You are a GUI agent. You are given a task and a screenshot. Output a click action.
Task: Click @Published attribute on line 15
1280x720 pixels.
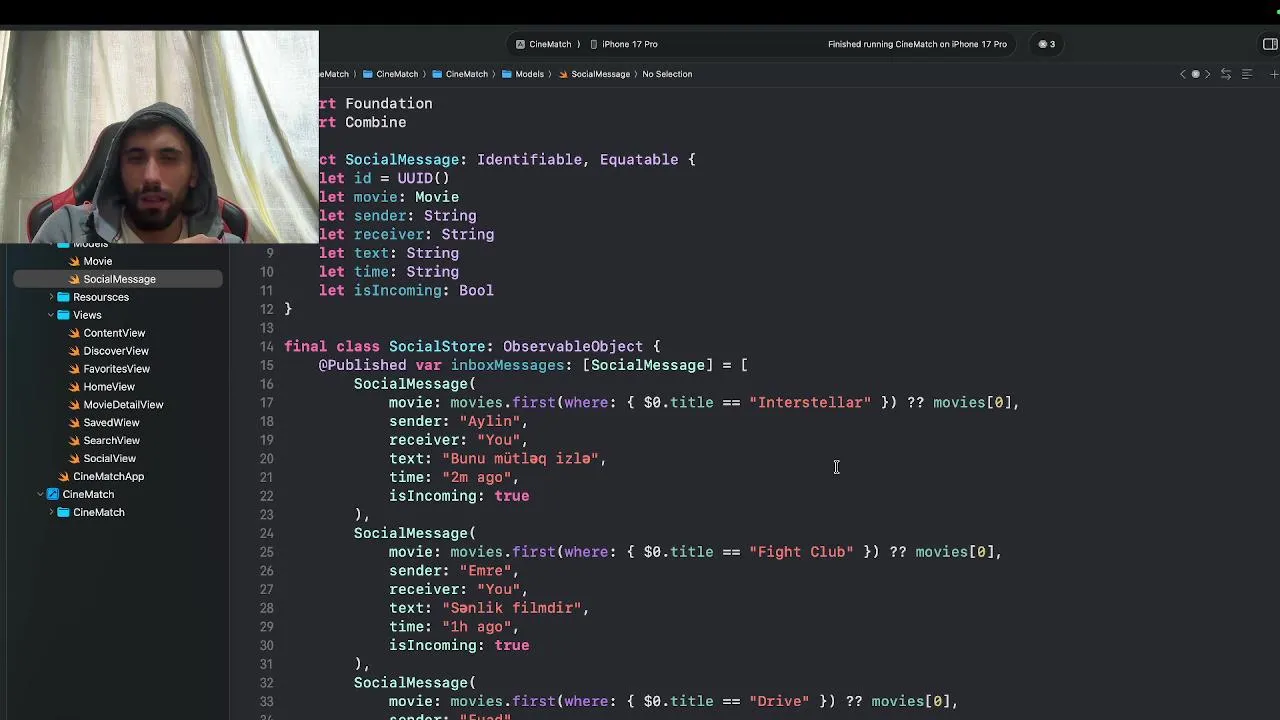(x=362, y=365)
